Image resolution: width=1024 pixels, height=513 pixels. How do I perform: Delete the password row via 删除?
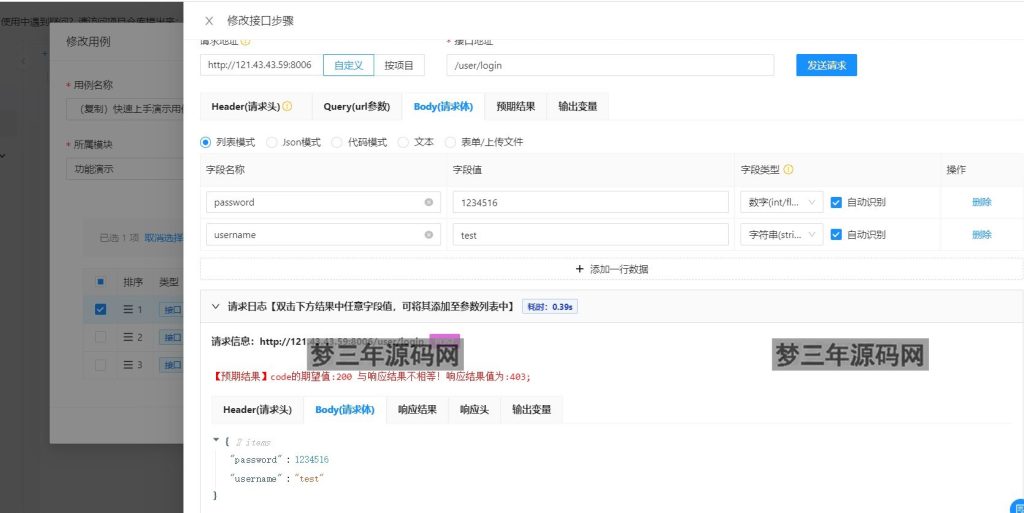pyautogui.click(x=982, y=202)
